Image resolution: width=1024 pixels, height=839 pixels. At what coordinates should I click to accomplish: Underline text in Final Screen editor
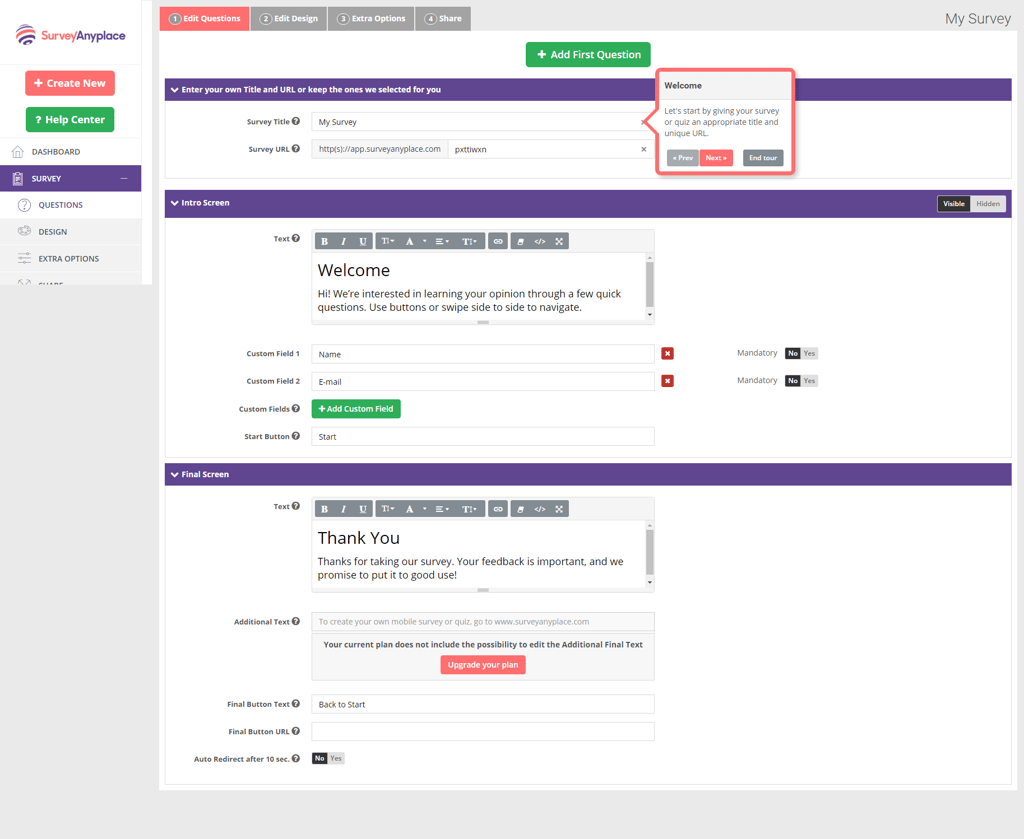point(362,509)
